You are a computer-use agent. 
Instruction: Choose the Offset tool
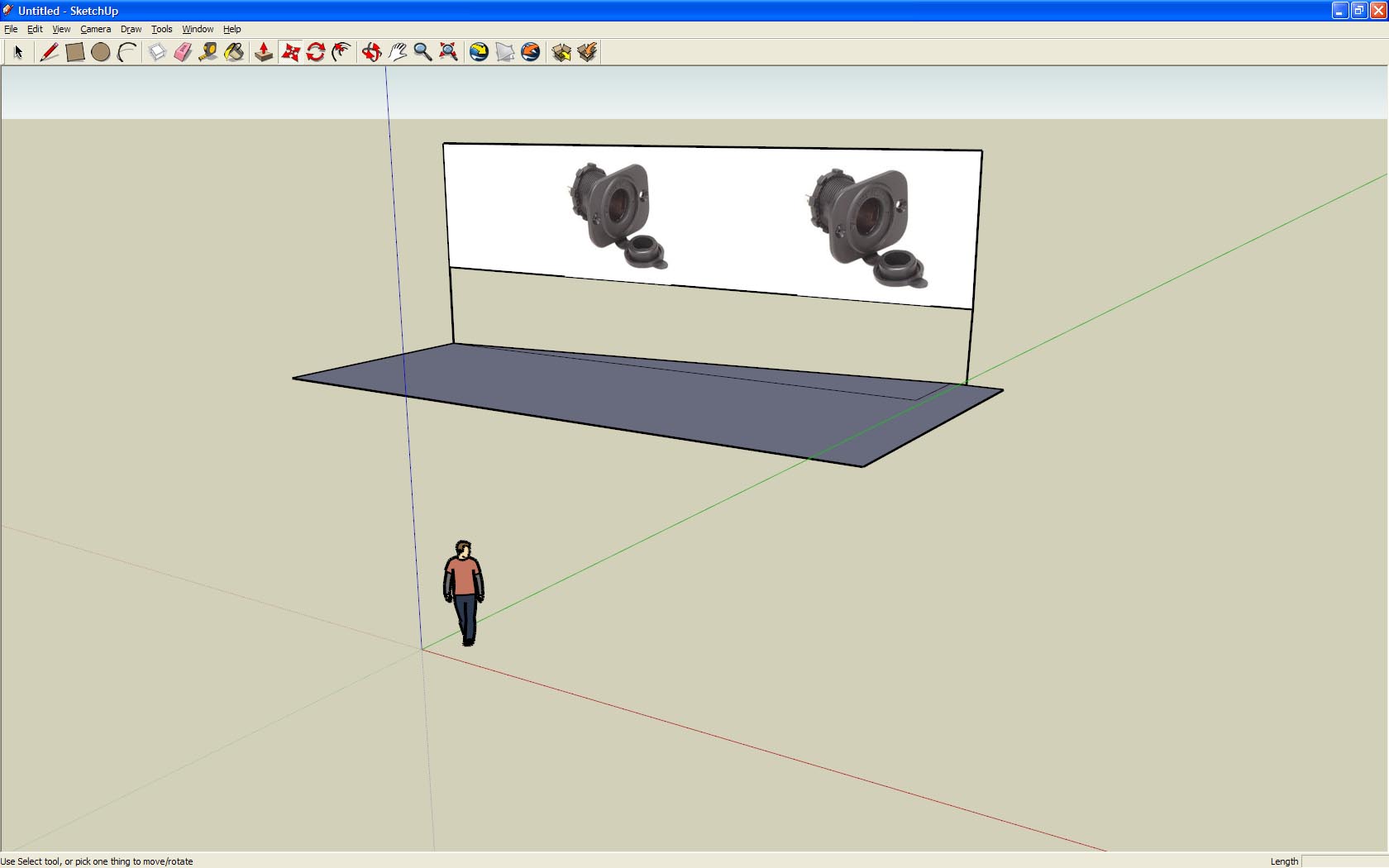point(341,52)
